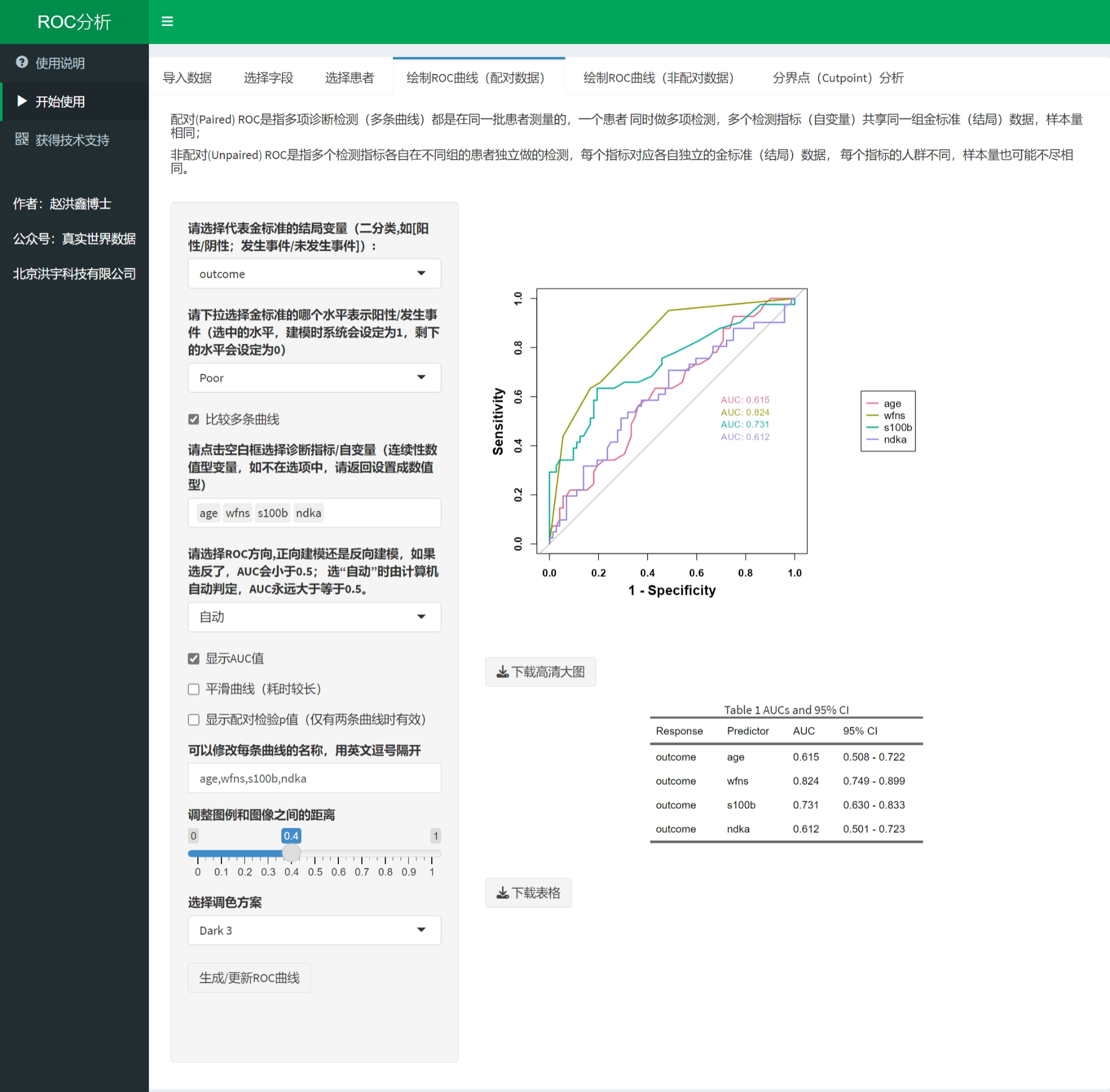Image resolution: width=1110 pixels, height=1092 pixels.
Task: Click empty area of predictor selector box
Action: pyautogui.click(x=382, y=512)
